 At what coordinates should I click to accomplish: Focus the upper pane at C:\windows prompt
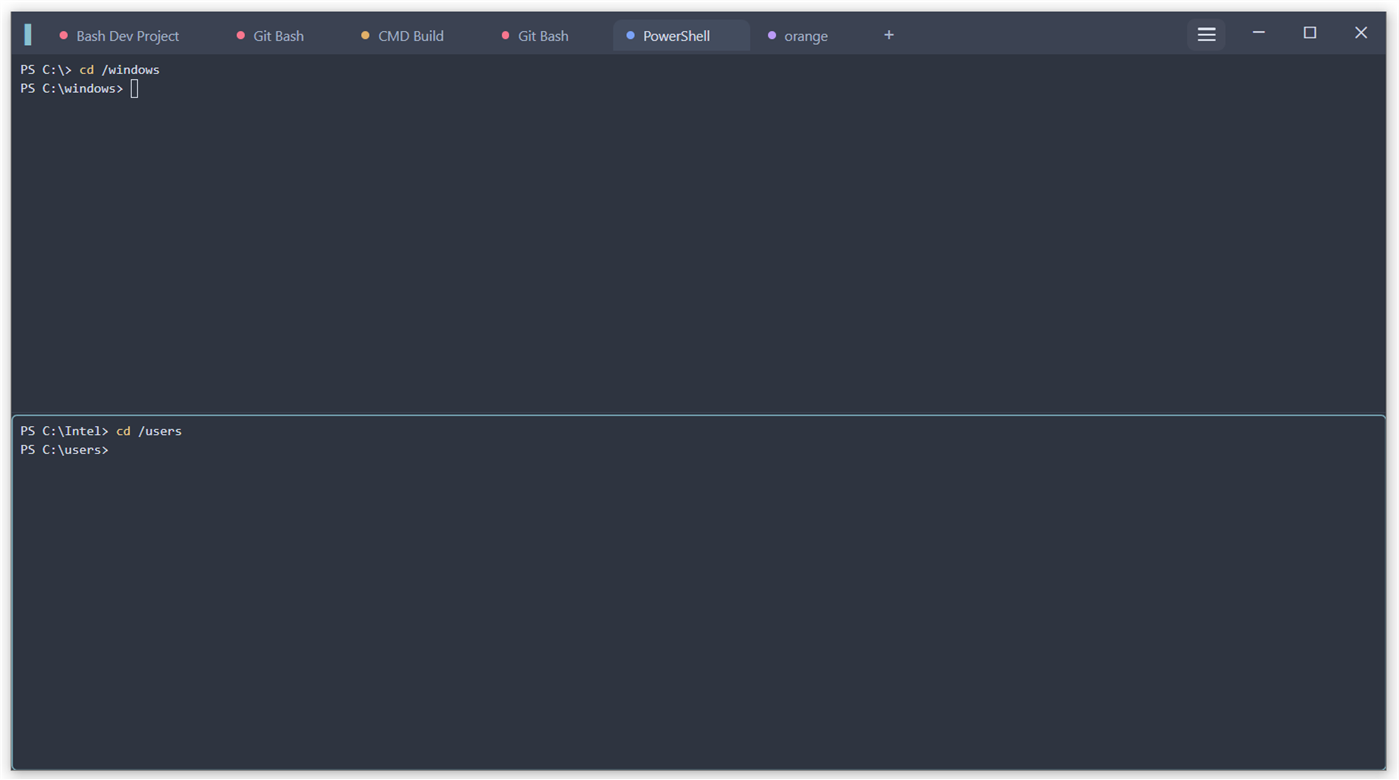pos(698,234)
